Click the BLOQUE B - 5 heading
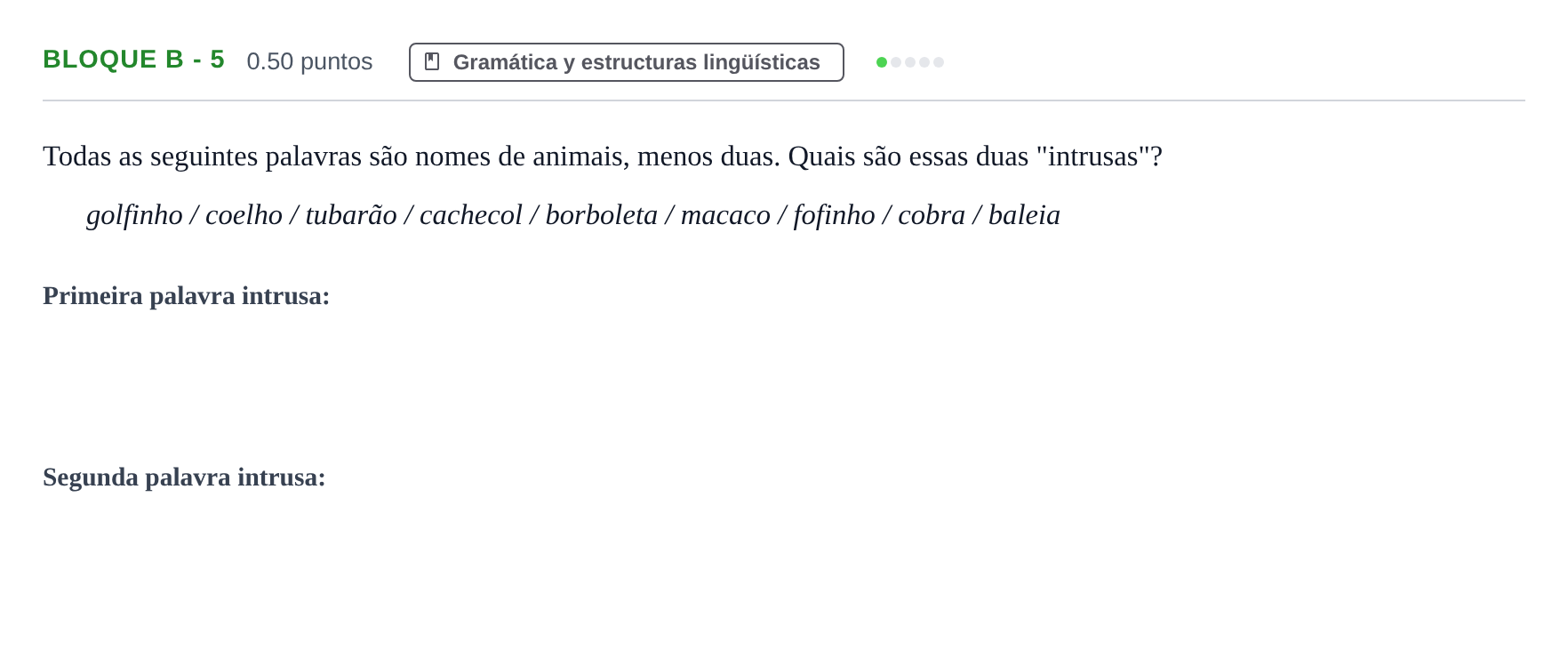Image resolution: width=1568 pixels, height=658 pixels. (x=133, y=60)
